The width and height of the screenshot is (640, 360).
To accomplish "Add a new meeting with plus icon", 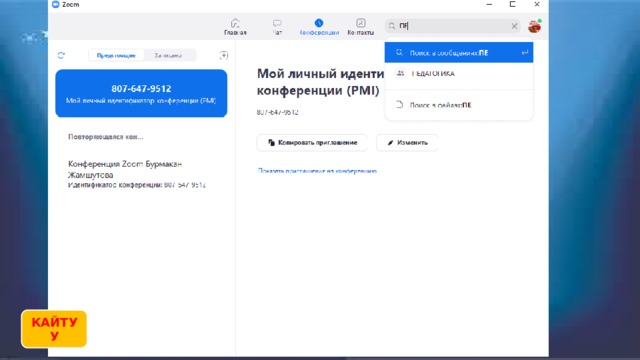I will (x=224, y=55).
